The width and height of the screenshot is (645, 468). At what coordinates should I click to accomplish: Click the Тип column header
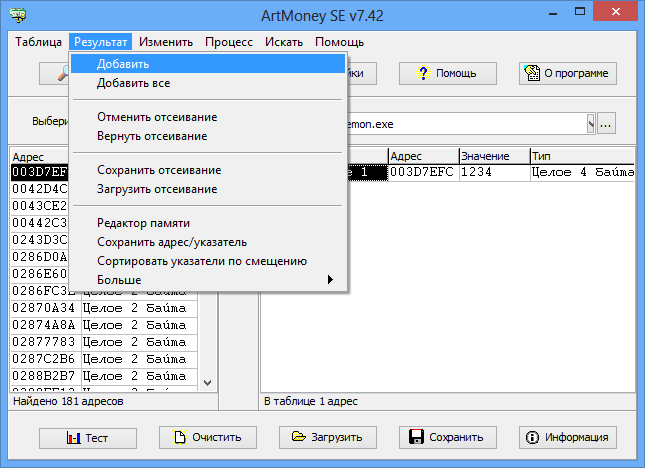coord(582,156)
